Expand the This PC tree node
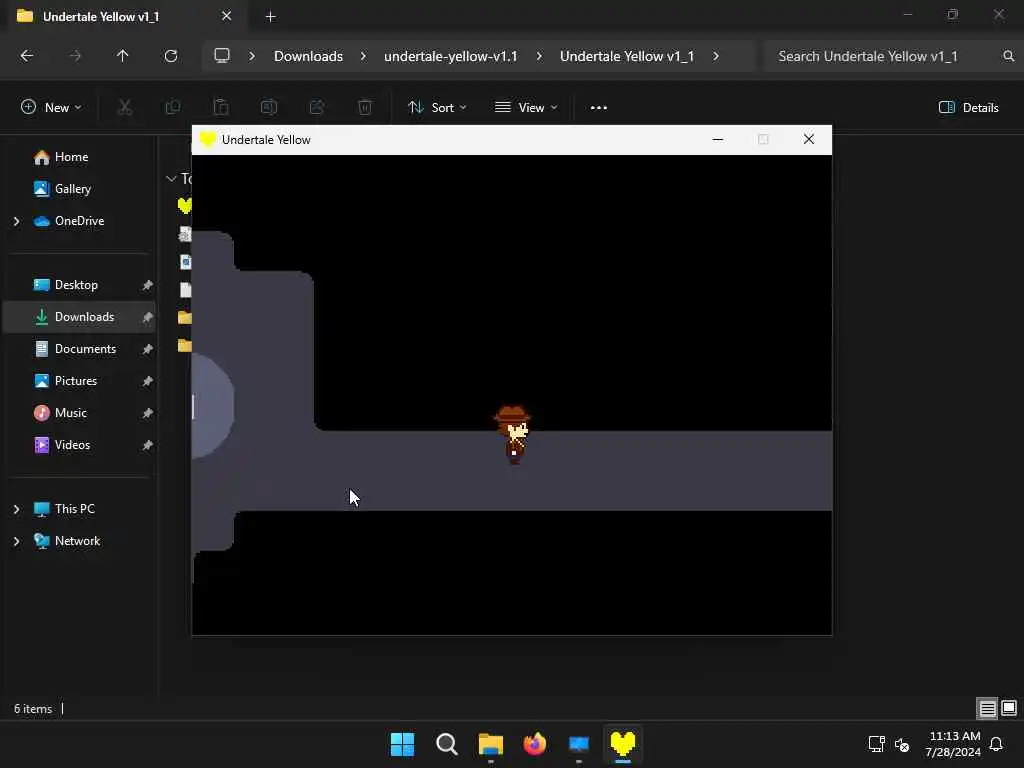 point(16,509)
